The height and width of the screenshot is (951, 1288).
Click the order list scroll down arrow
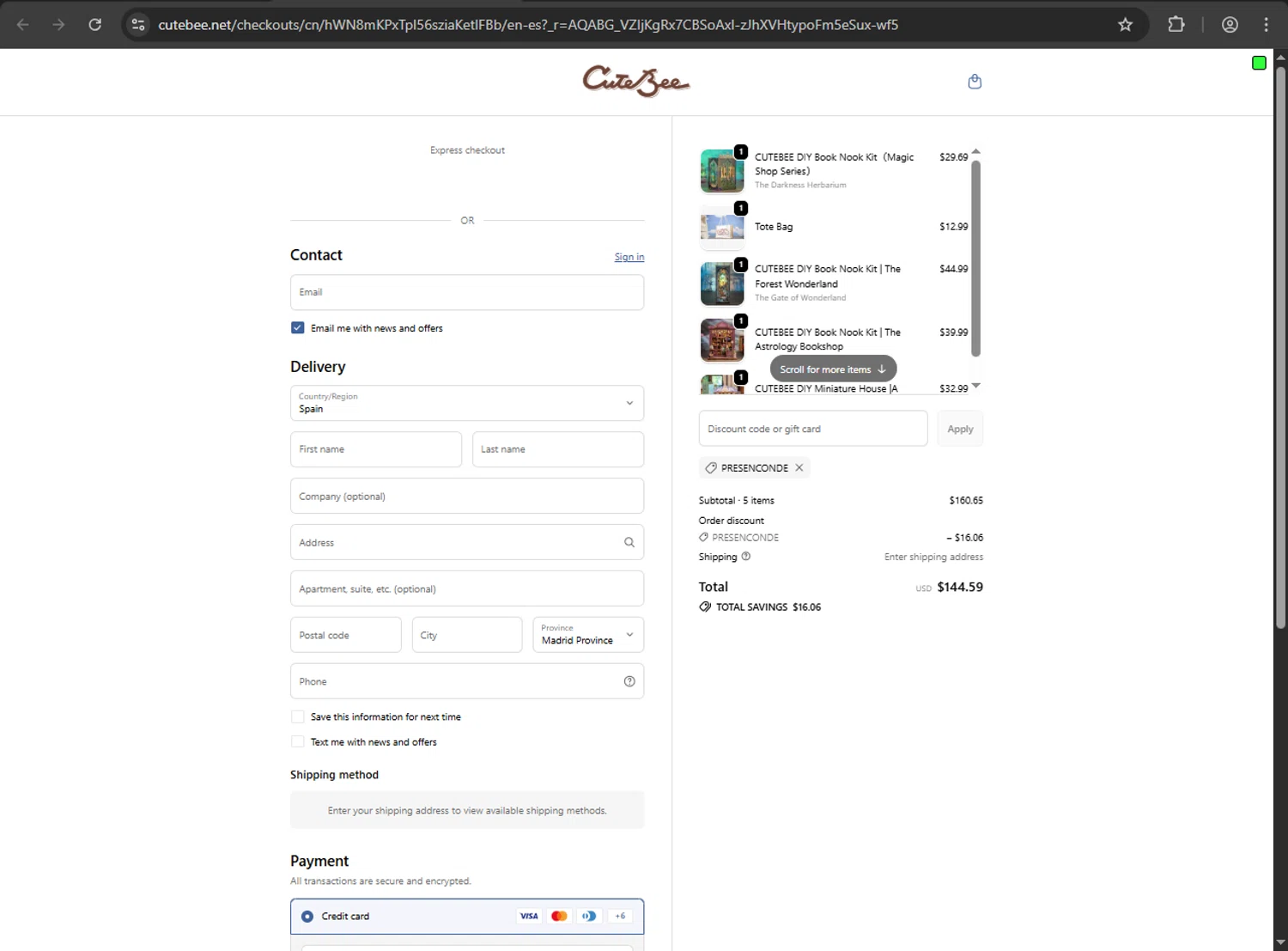point(975,386)
